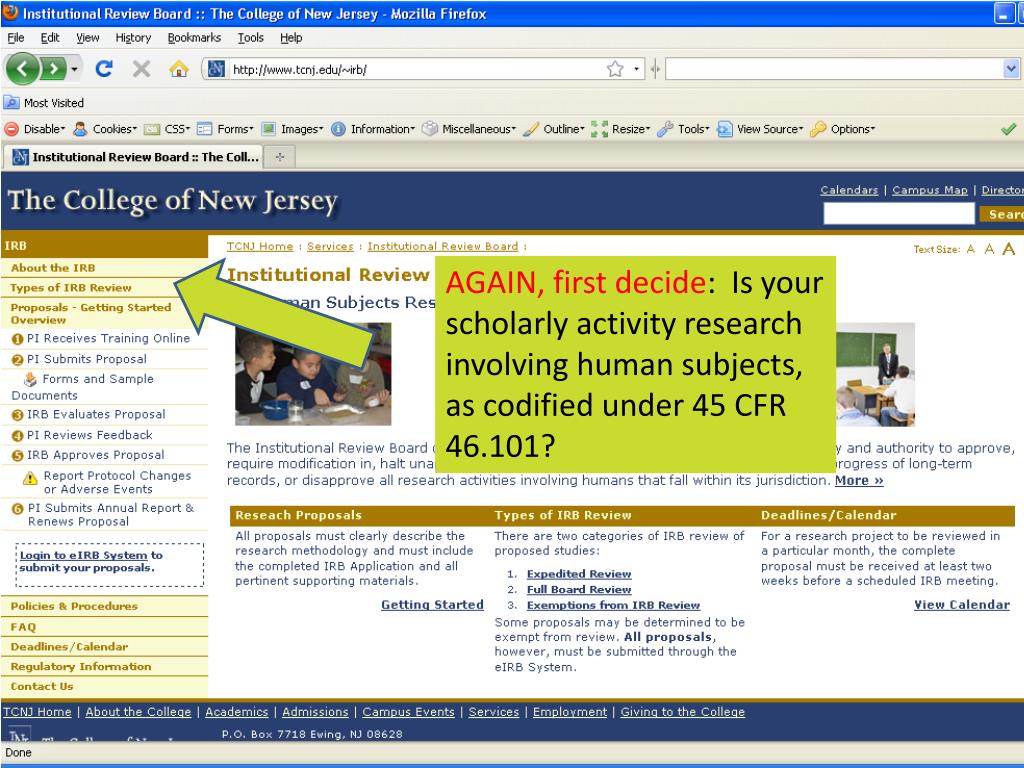Image resolution: width=1024 pixels, height=768 pixels.
Task: Click the URL address field
Action: [x=418, y=69]
